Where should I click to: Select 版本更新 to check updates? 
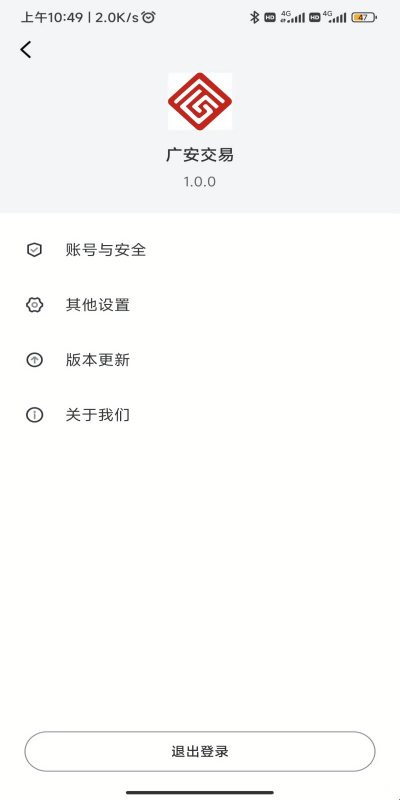pos(200,360)
